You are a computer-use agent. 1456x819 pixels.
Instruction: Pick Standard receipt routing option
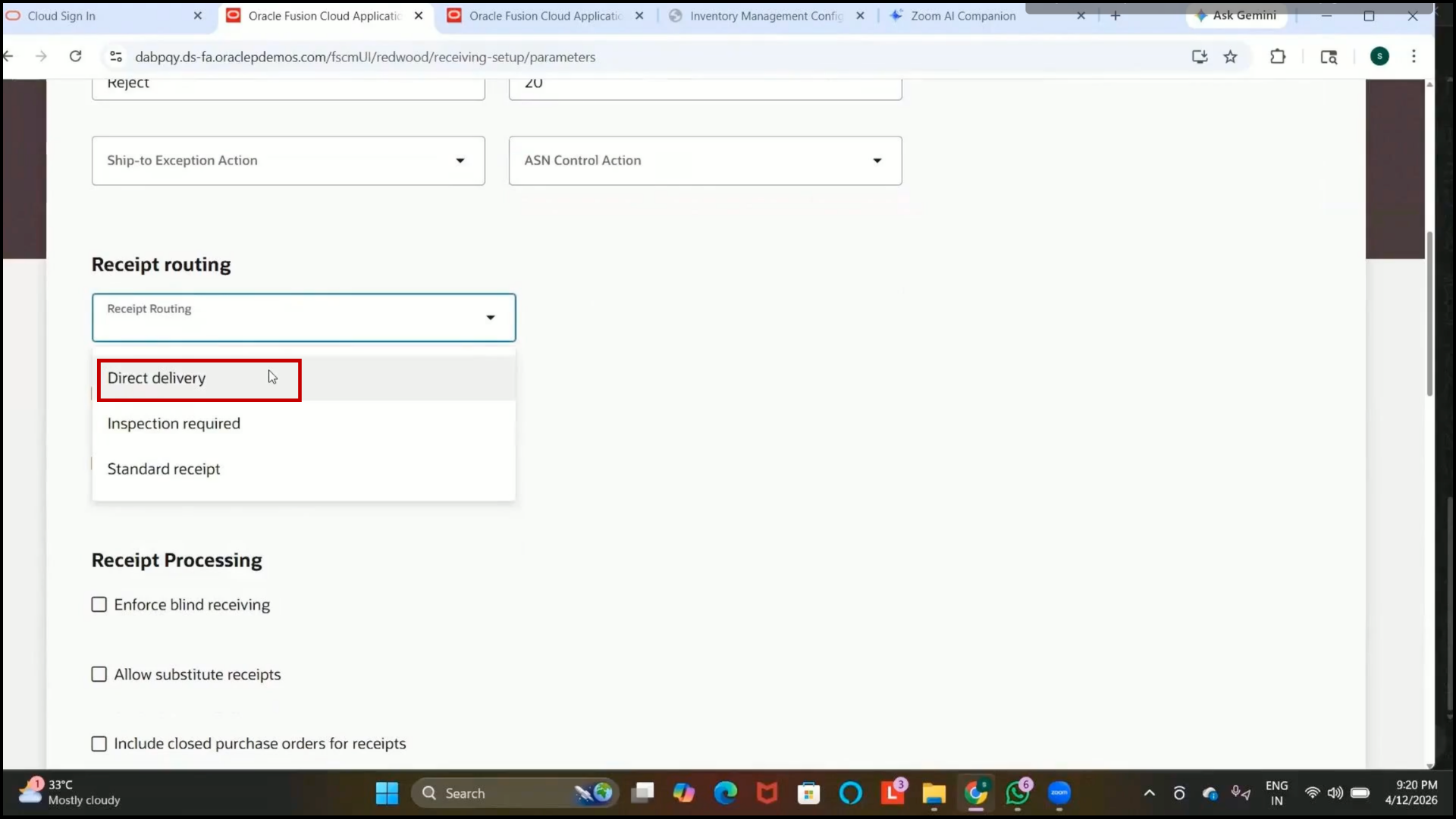[303, 469]
